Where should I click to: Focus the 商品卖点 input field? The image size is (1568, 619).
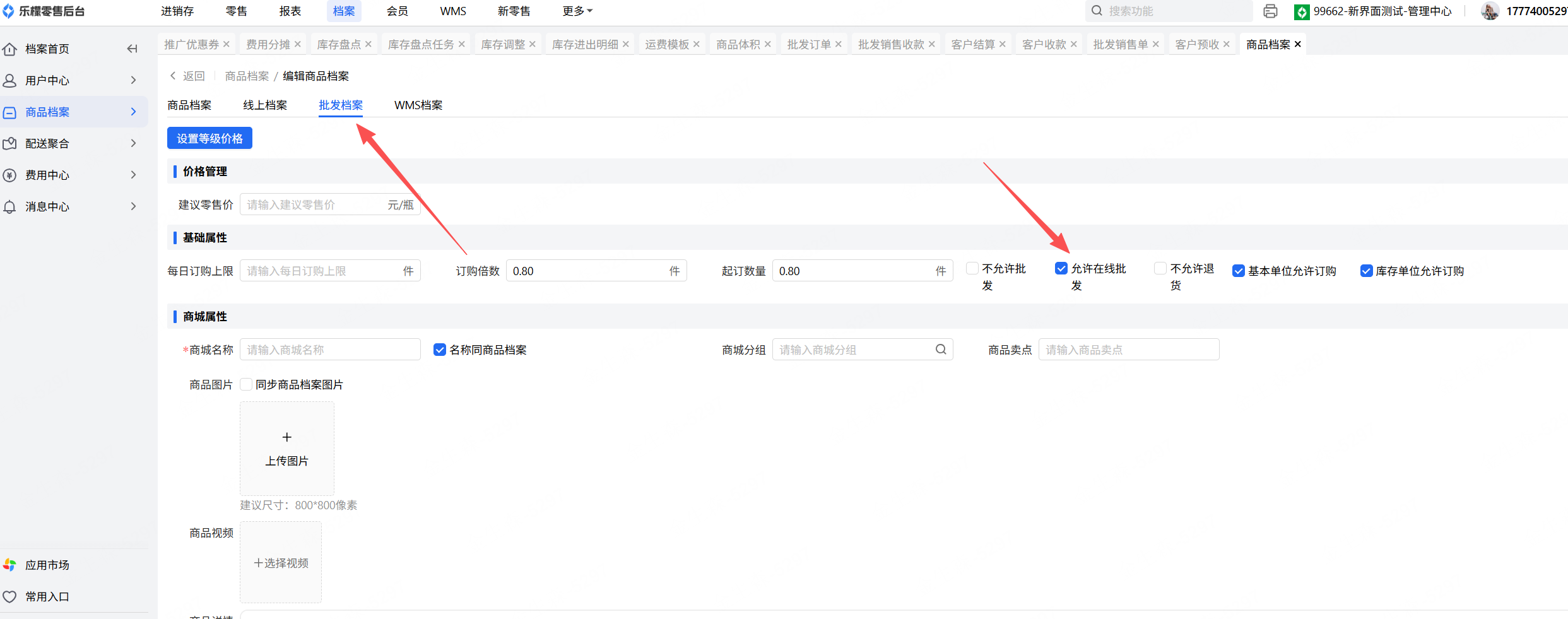click(x=1129, y=350)
